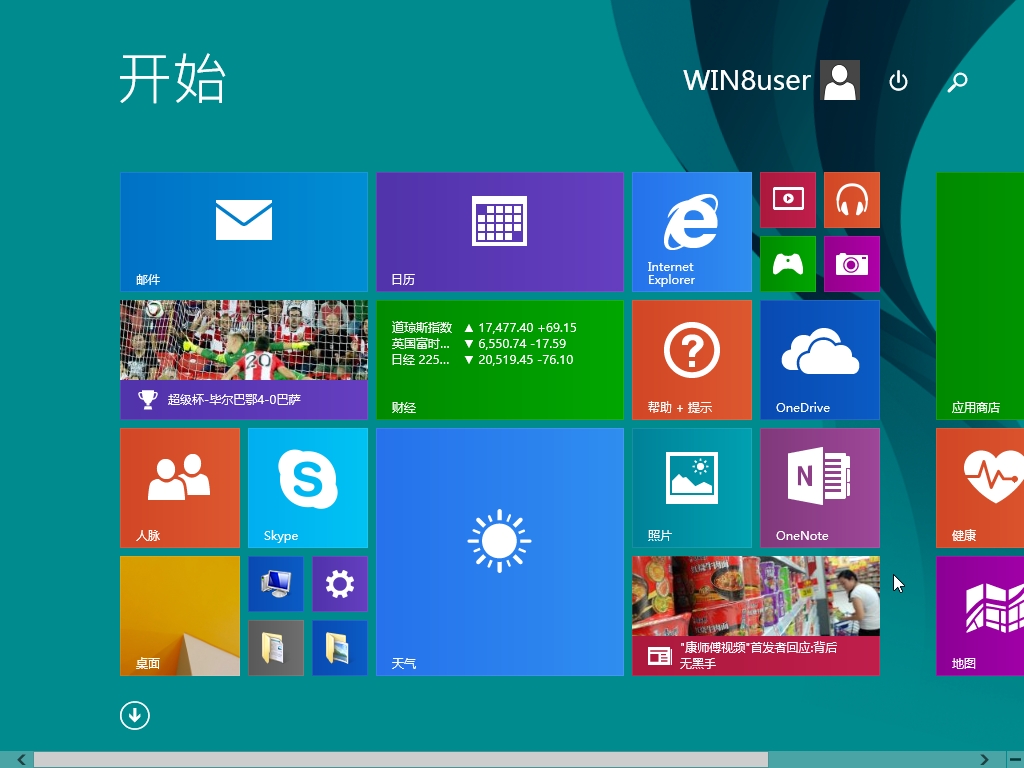
Task: Open the Documents folder tile
Action: tap(276, 648)
